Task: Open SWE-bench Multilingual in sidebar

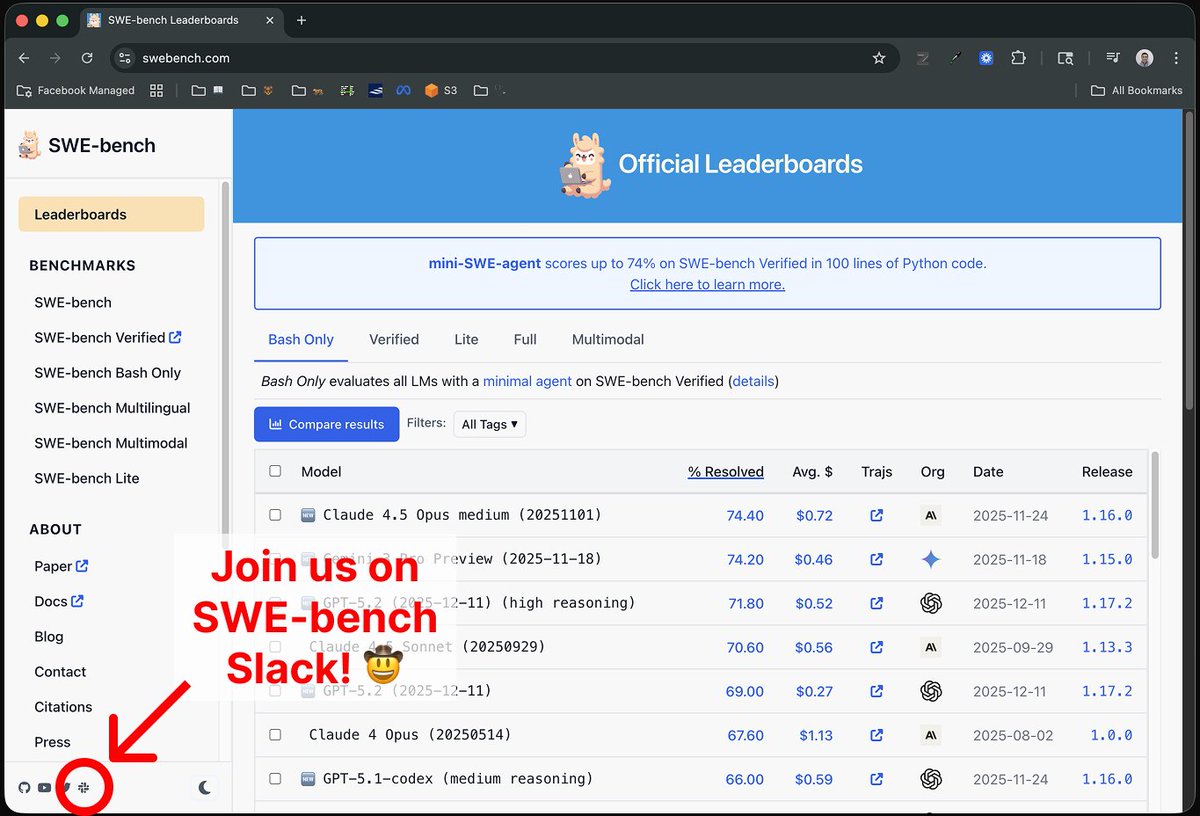Action: point(112,408)
